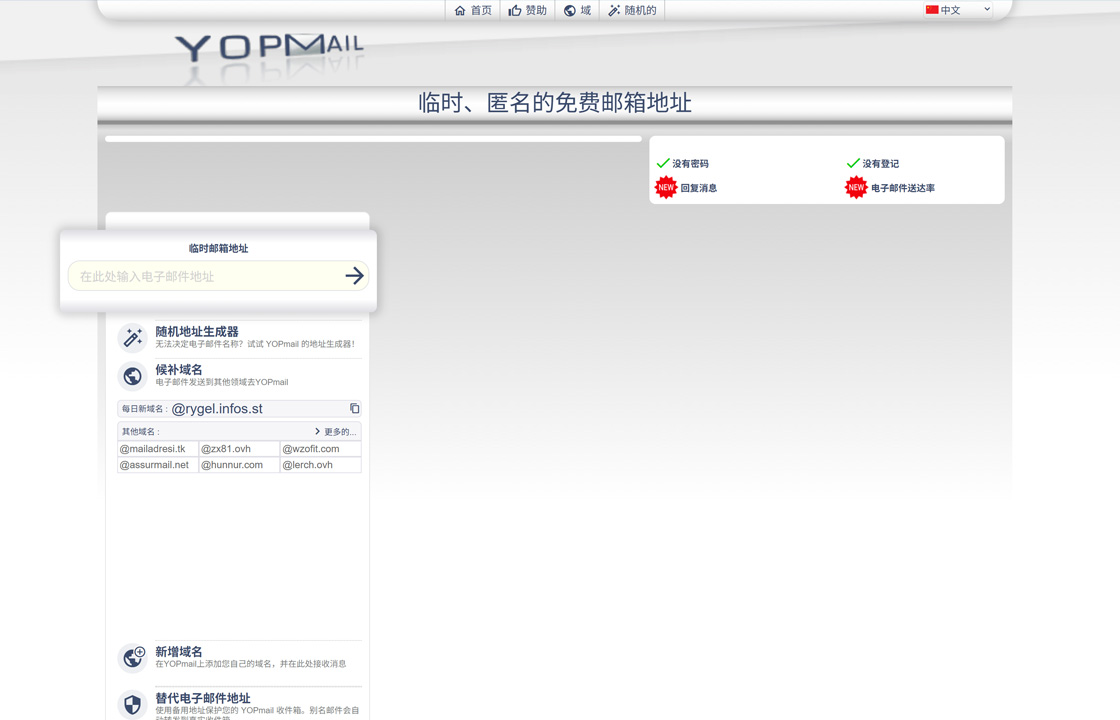Expand 更多的... other domains

click(335, 431)
